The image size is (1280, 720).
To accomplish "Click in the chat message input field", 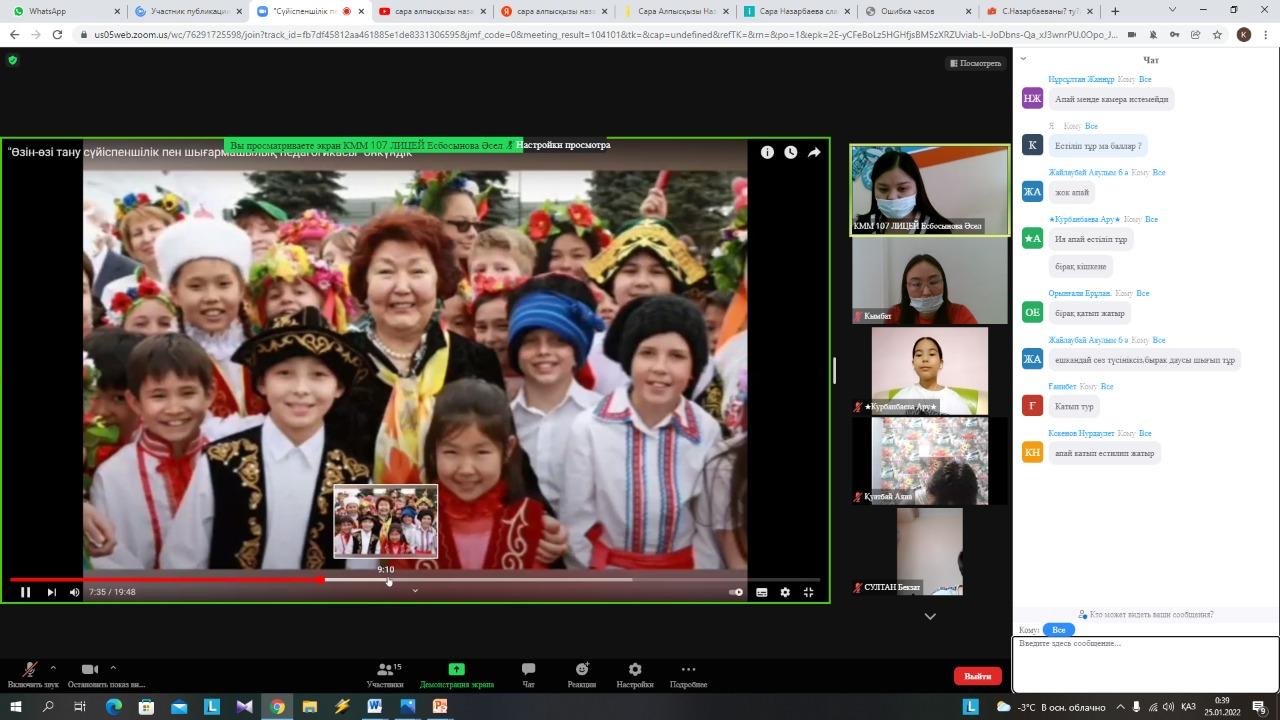I will coord(1144,664).
